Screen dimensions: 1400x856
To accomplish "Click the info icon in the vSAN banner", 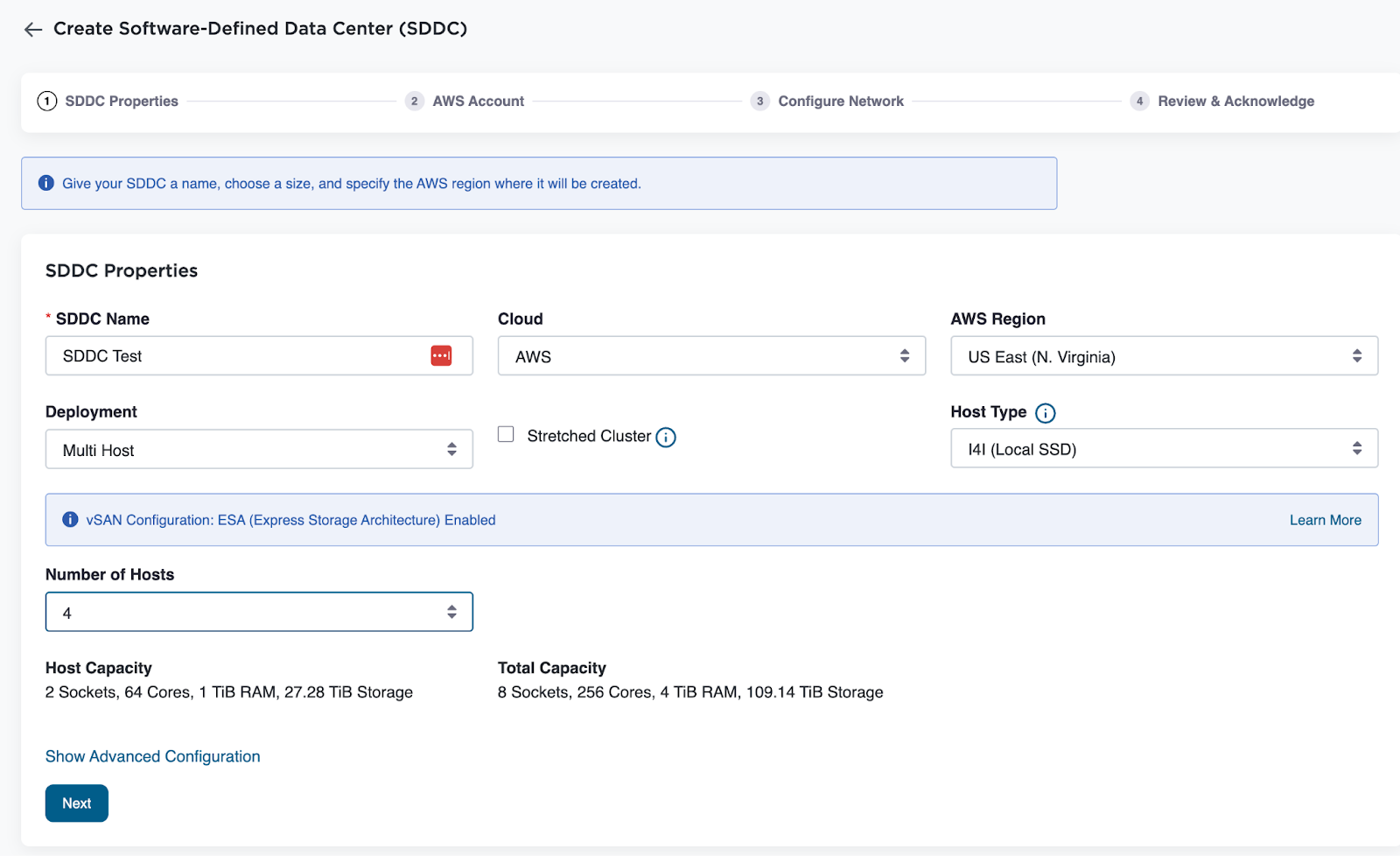I will [x=69, y=519].
